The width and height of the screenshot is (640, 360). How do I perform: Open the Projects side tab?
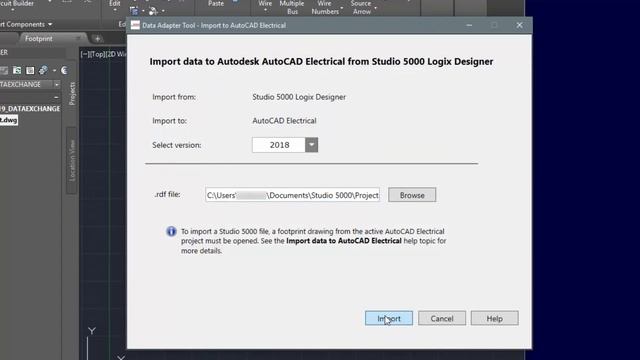[72, 93]
